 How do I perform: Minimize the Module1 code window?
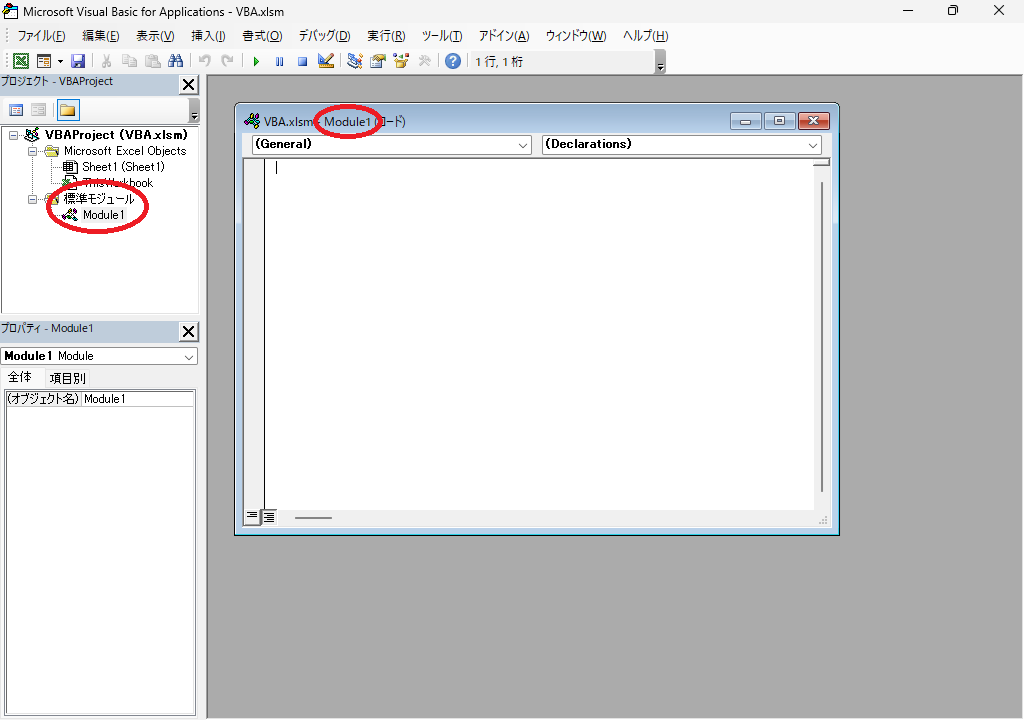(746, 121)
